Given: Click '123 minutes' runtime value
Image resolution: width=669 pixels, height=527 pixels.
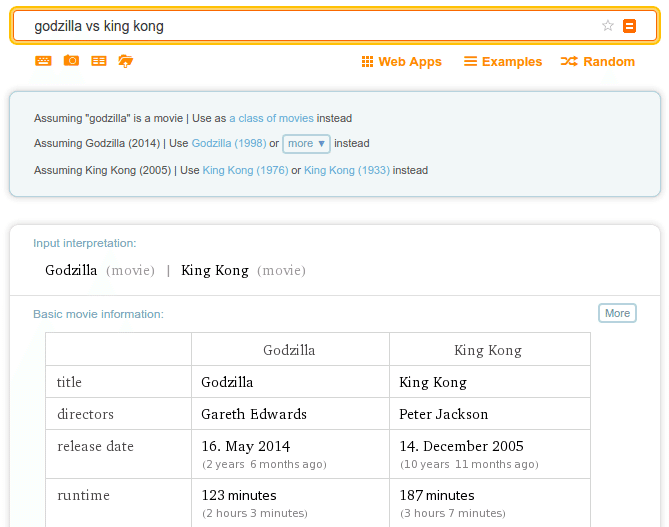Looking at the screenshot, I should [x=239, y=495].
